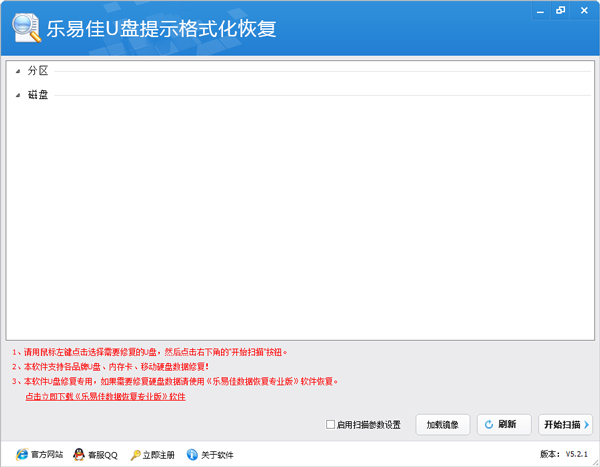Image resolution: width=600 pixels, height=467 pixels.
Task: Select the 分区 group header
Action: click(x=38, y=71)
